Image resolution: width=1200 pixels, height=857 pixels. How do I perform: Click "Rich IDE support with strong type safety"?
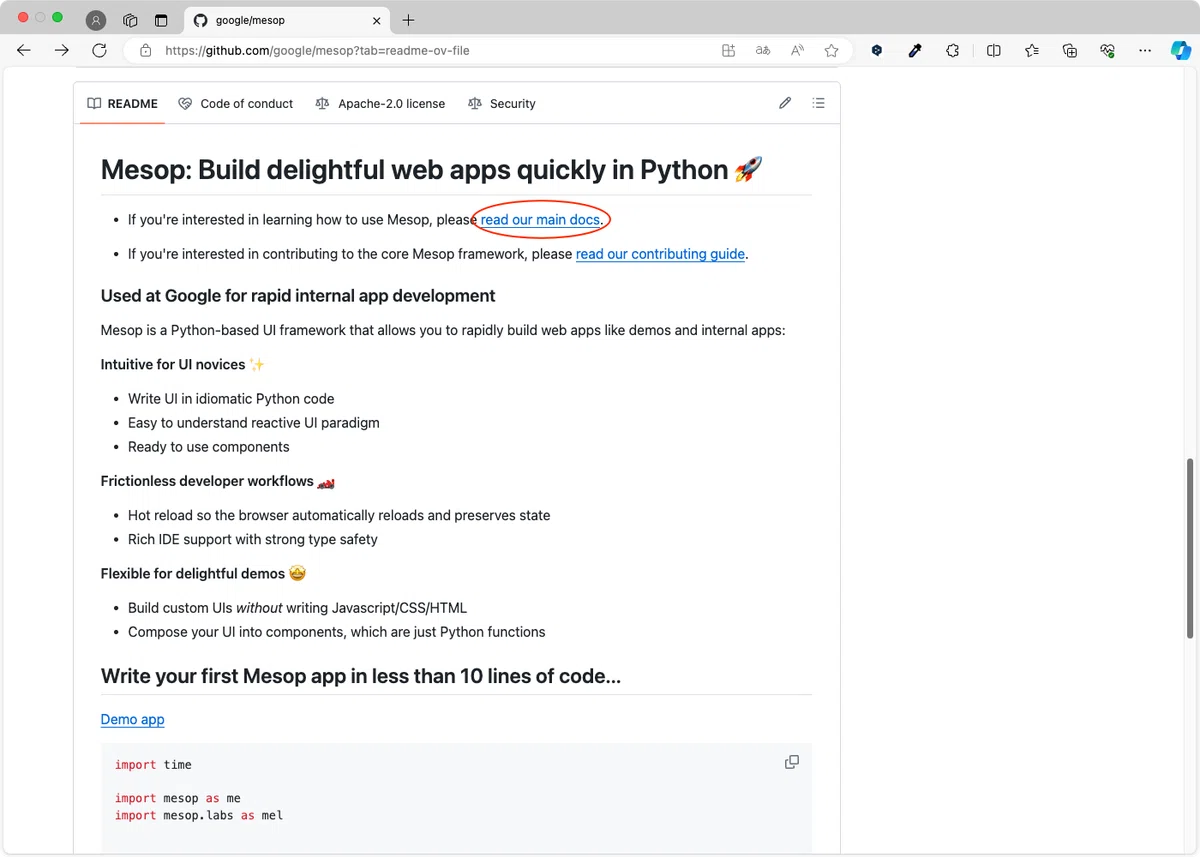[x=253, y=539]
